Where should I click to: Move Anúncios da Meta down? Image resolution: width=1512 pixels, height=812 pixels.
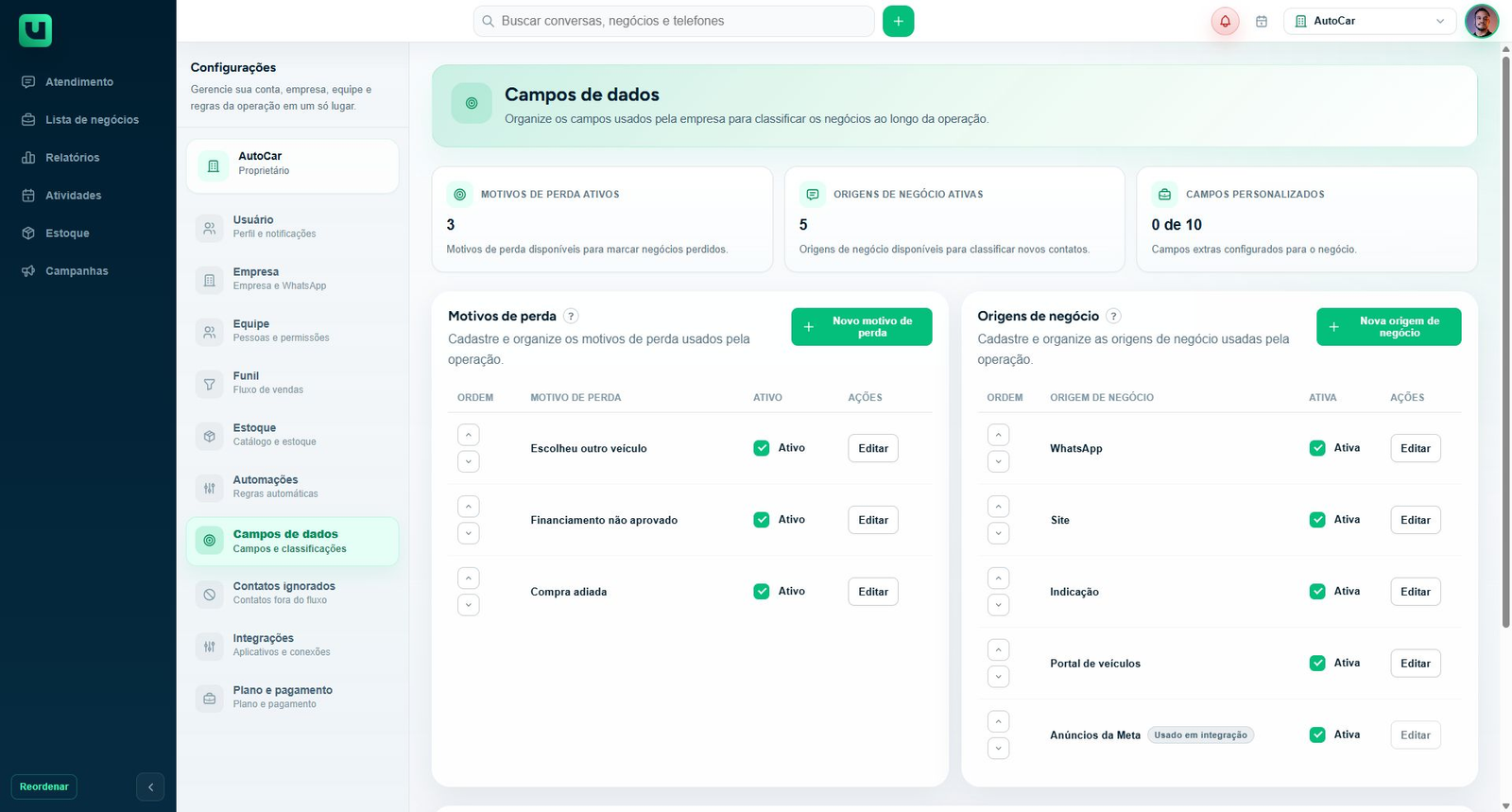[998, 749]
